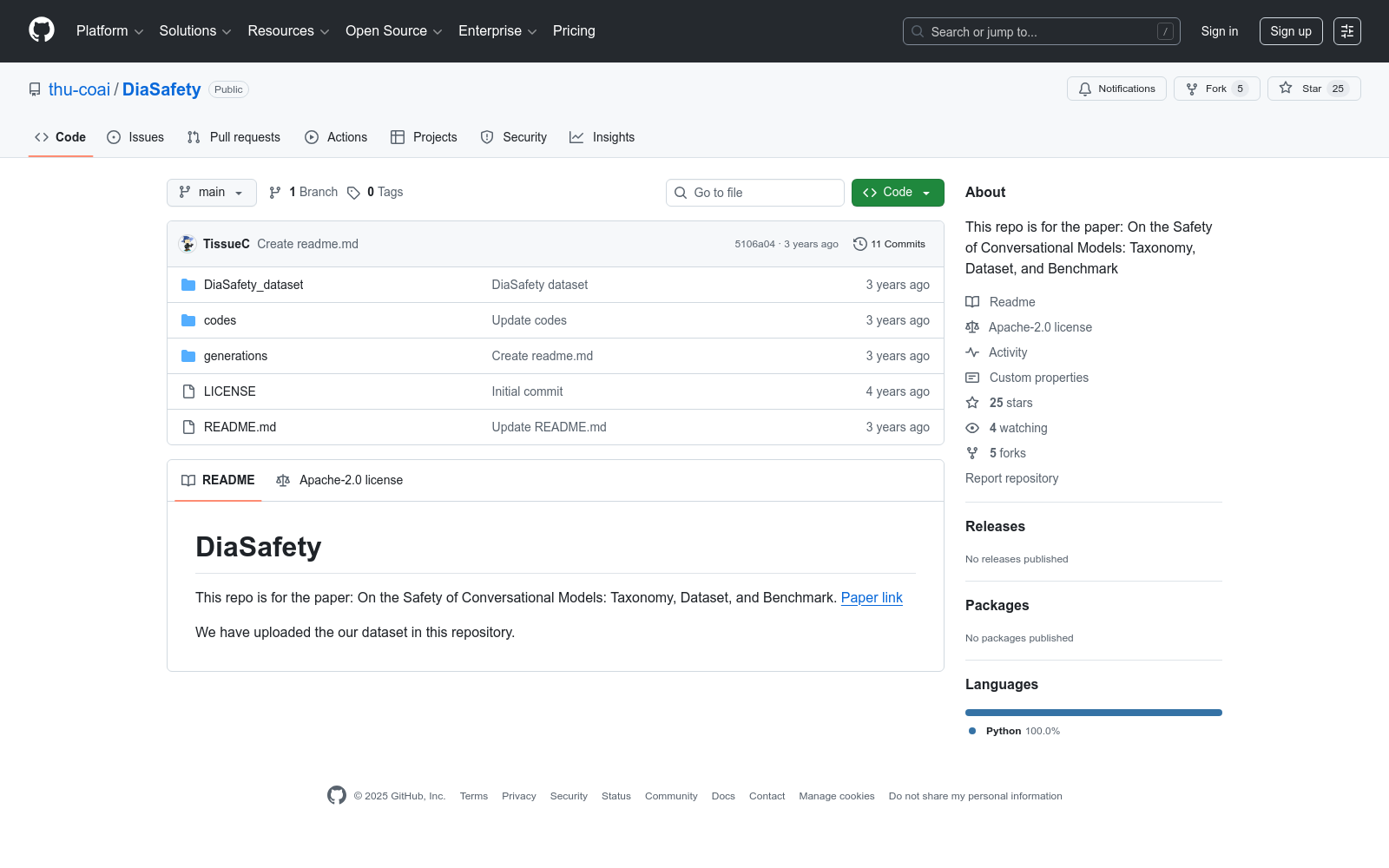Viewport: 1389px width, 868px height.
Task: Click the Python language progress bar
Action: coord(1094,713)
